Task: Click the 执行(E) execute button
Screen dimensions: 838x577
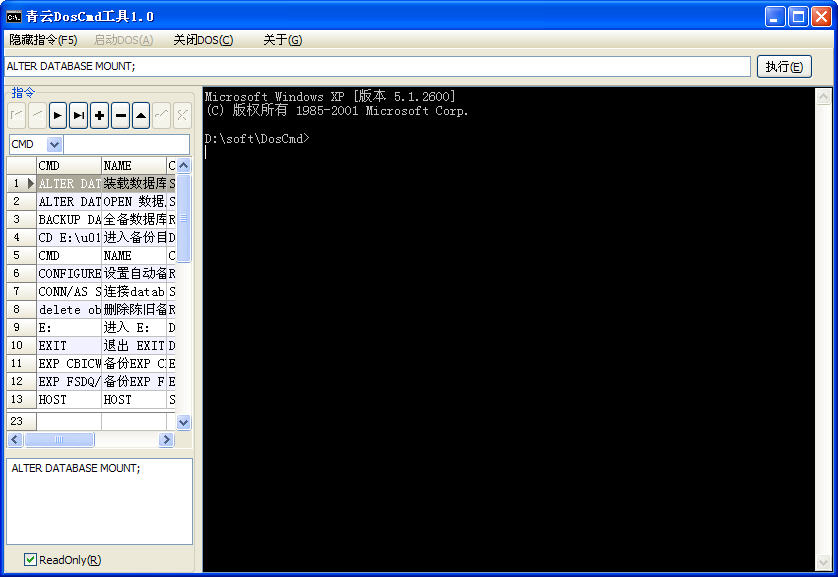Action: pos(784,67)
